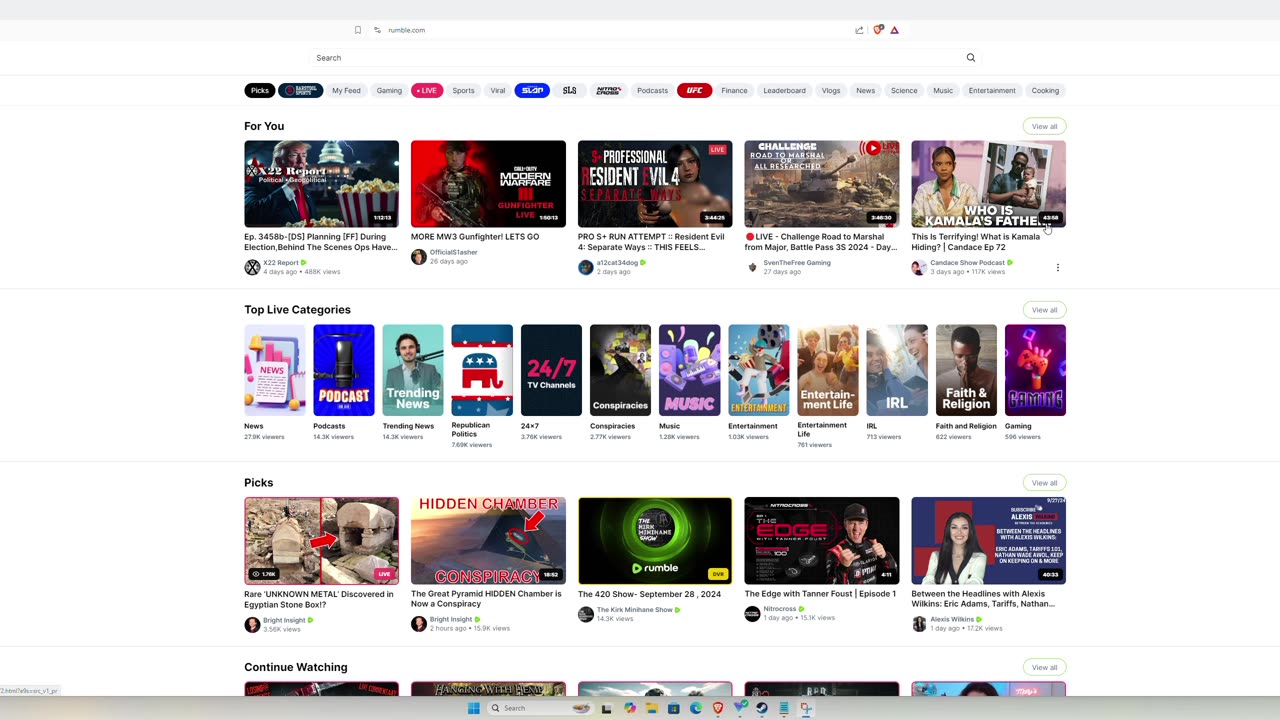Screen dimensions: 1280x720
Task: Click the X22 Report channel avatar
Action: pos(252,267)
